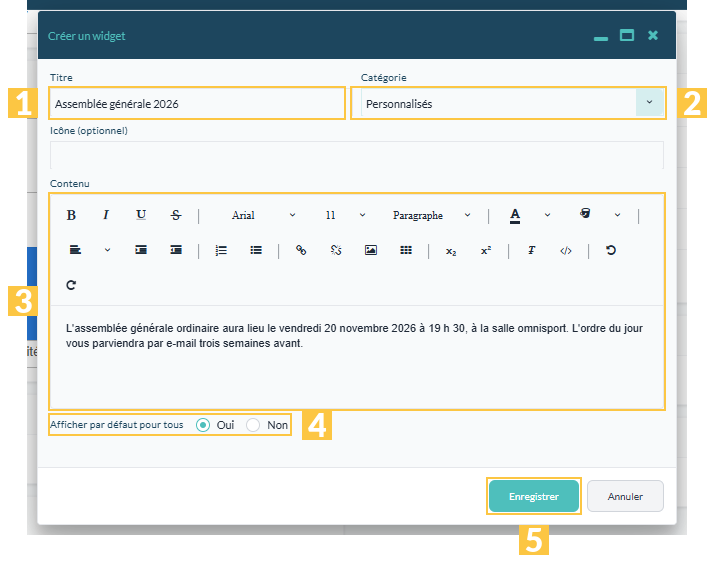
Task: Insert a numbered list
Action: (221, 250)
